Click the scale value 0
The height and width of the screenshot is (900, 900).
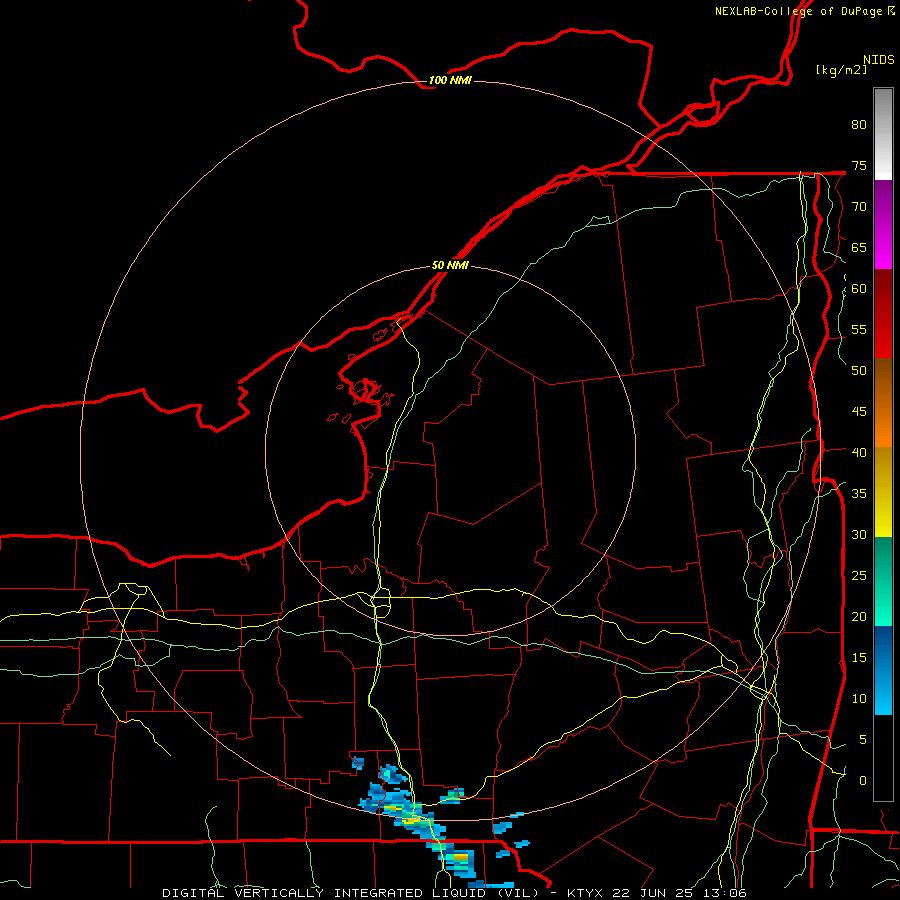tap(863, 781)
